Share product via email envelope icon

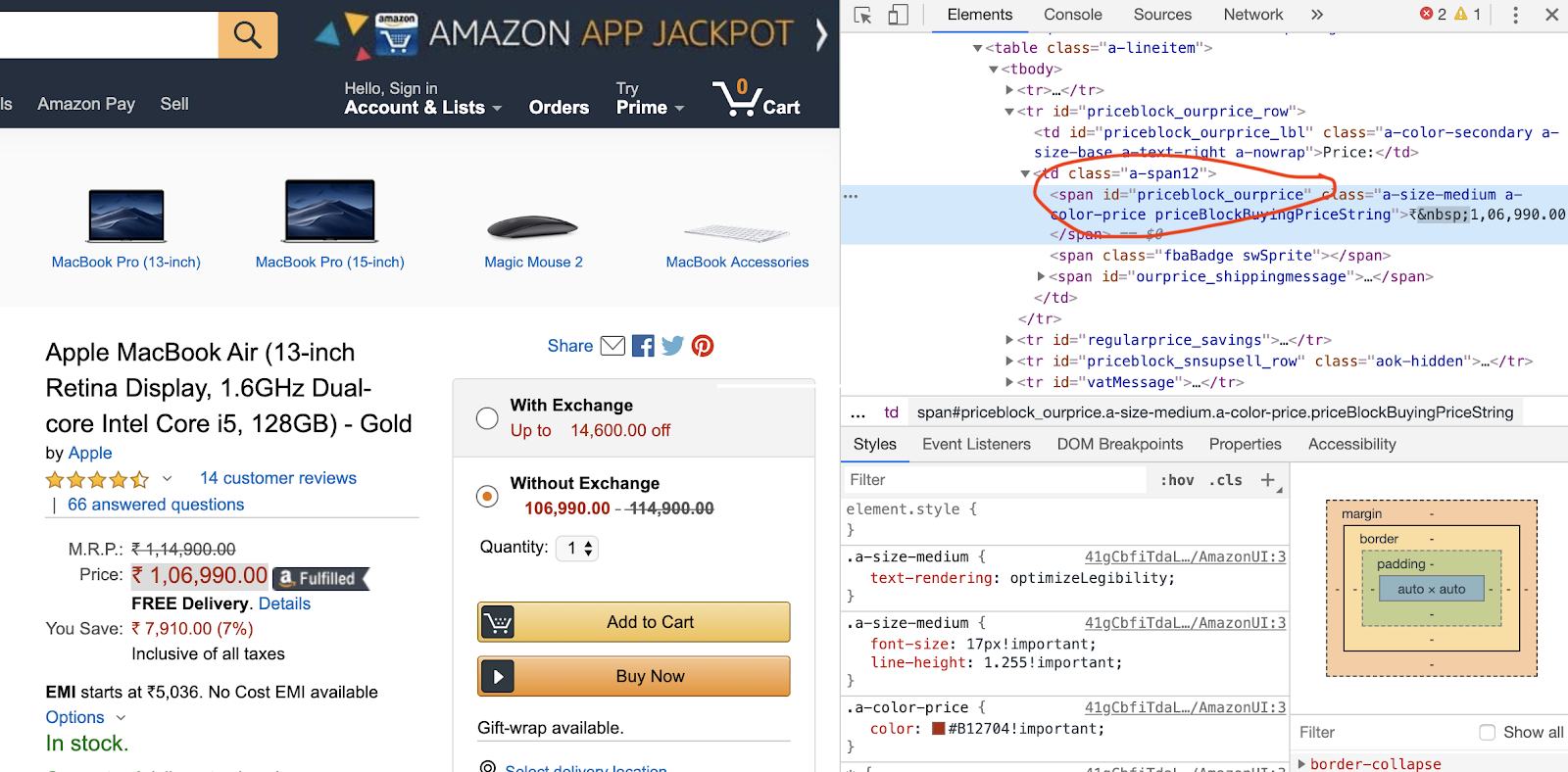pyautogui.click(x=612, y=346)
